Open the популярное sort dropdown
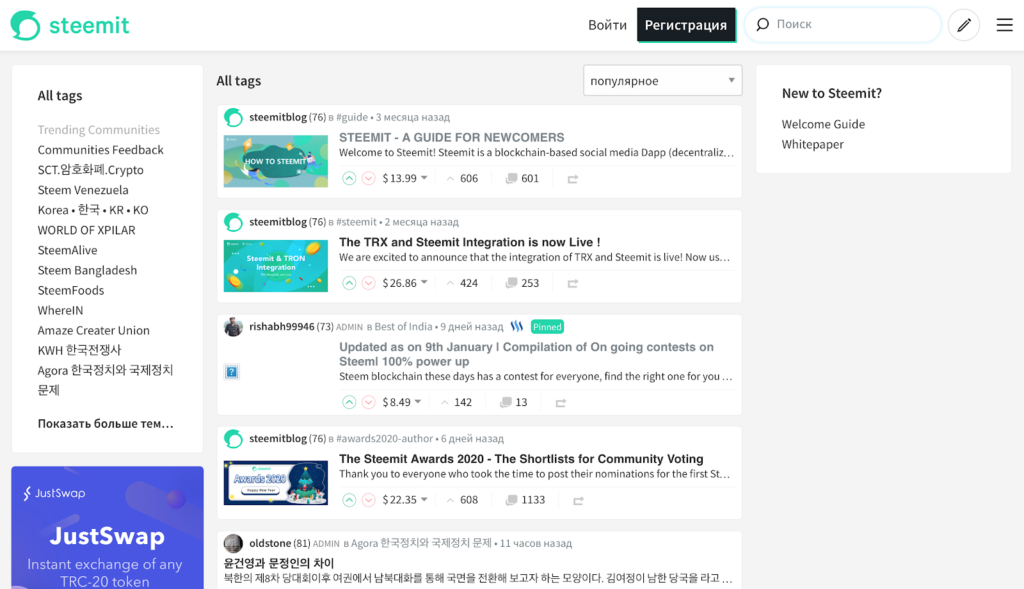Image resolution: width=1024 pixels, height=589 pixels. [x=662, y=81]
